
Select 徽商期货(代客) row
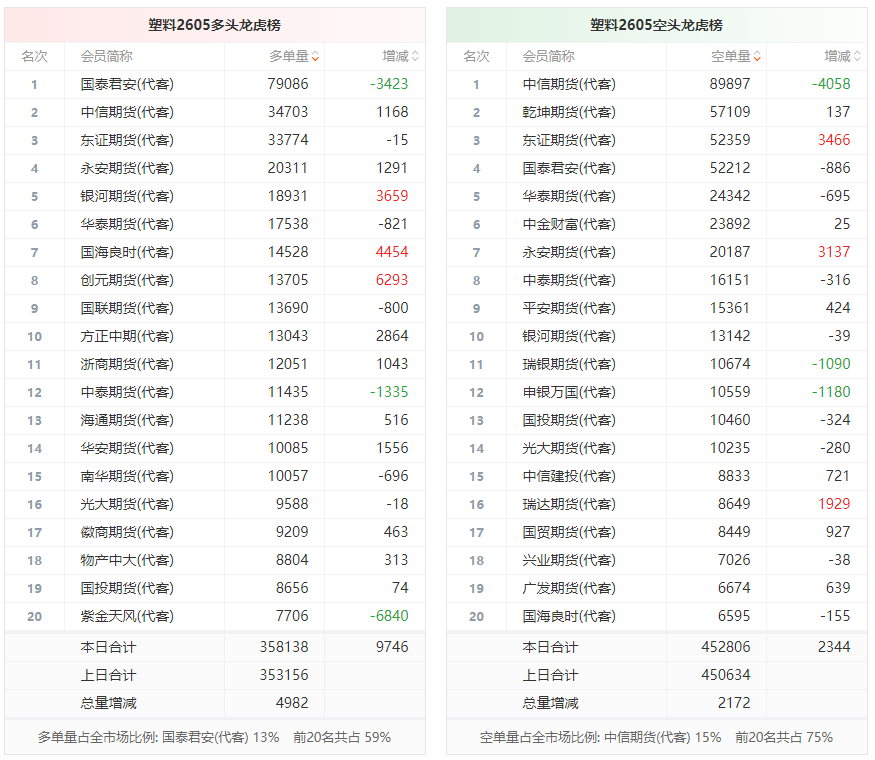click(x=215, y=532)
